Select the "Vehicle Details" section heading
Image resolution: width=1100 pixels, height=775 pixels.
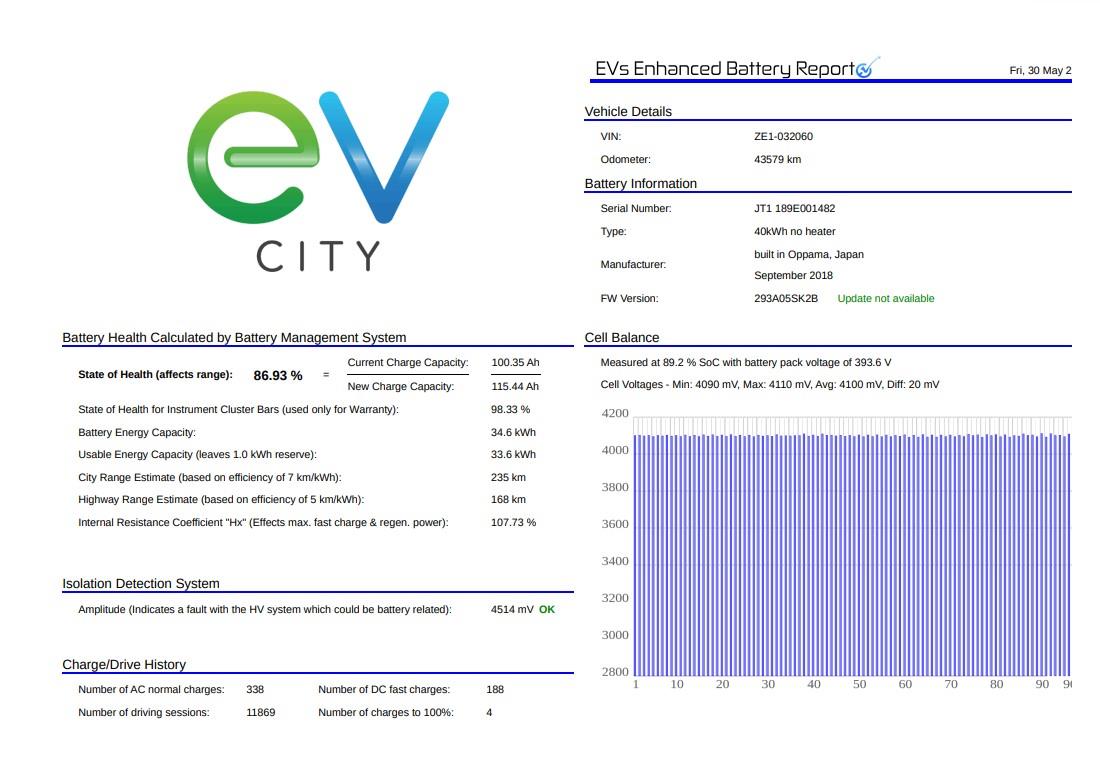628,112
